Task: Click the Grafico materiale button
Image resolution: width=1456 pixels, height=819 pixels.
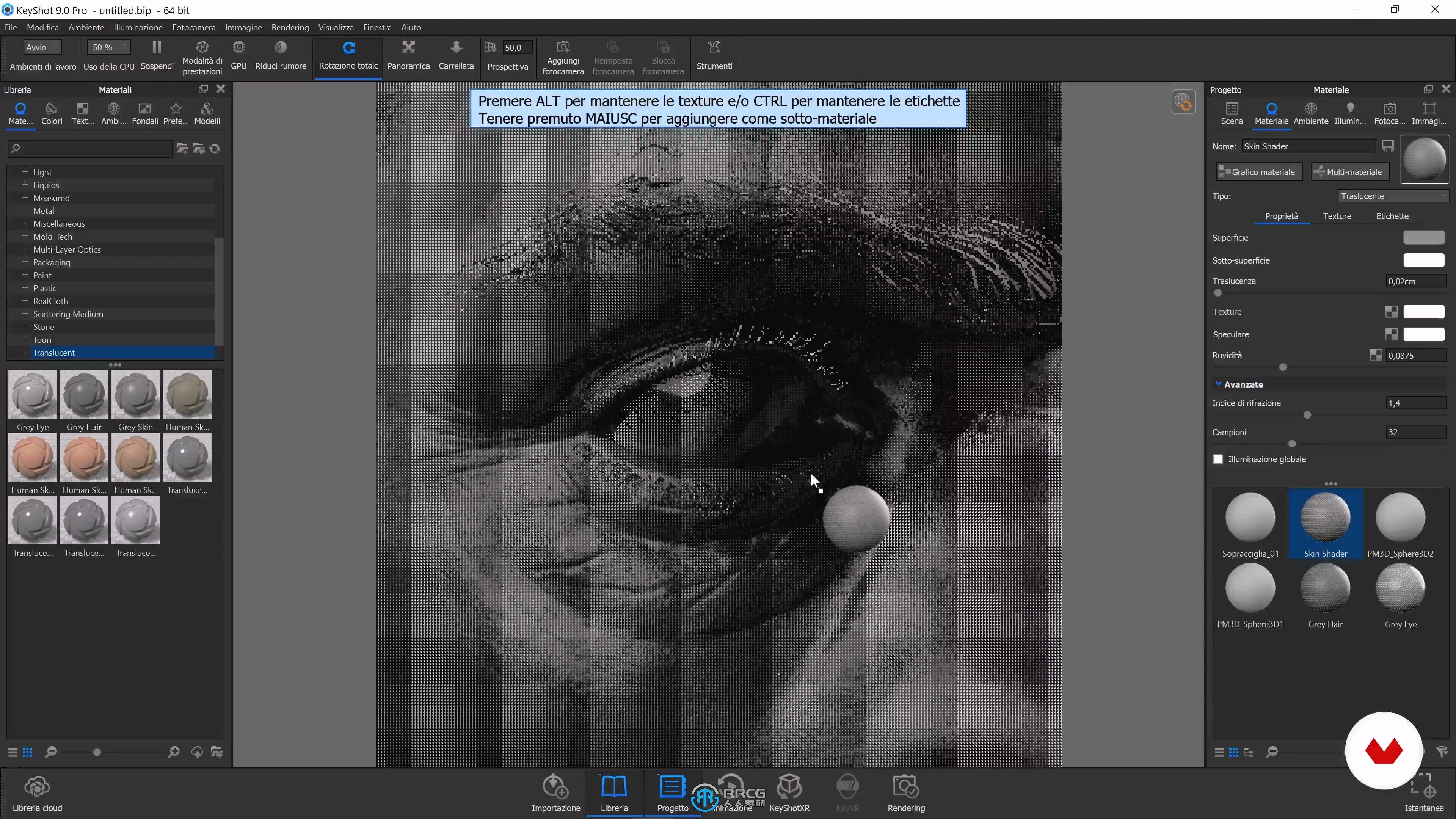Action: 1258,171
